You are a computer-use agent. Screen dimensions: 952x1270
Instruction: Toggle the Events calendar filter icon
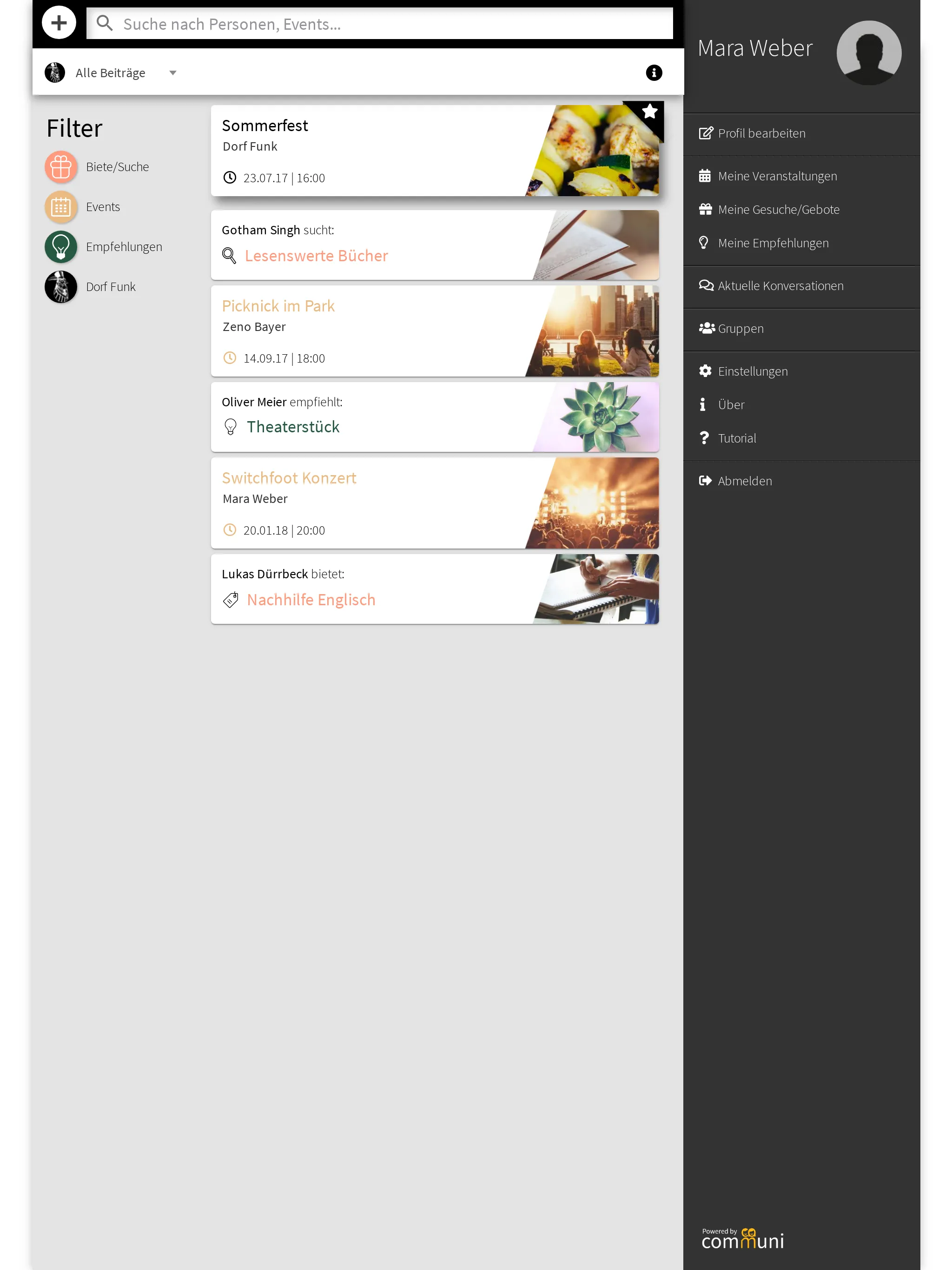pyautogui.click(x=61, y=207)
